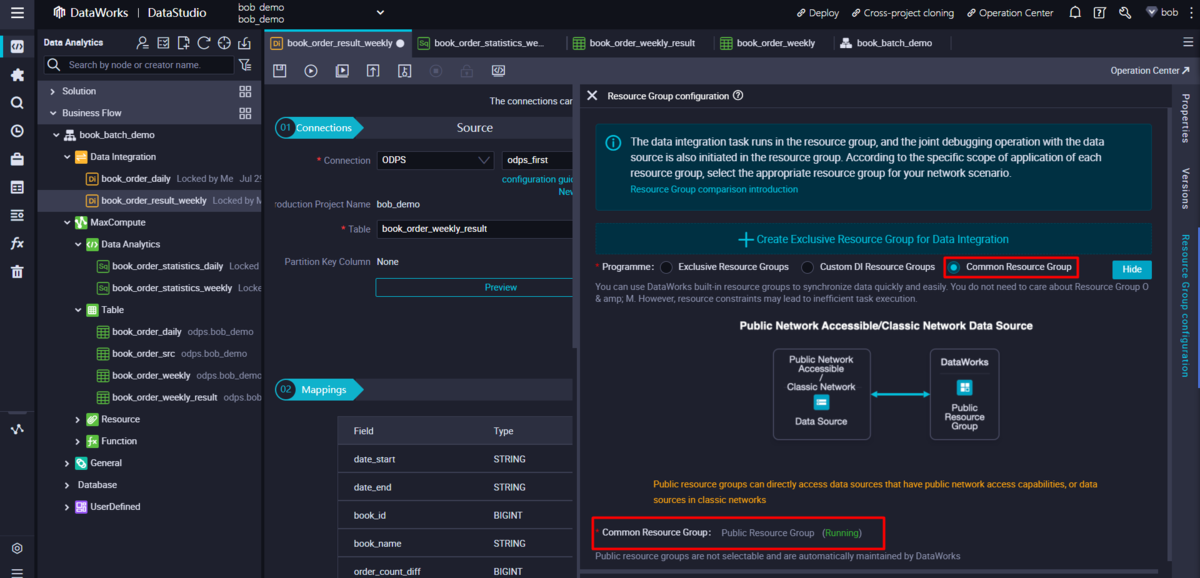
Task: Open the Properties side tab
Action: click(x=1186, y=119)
